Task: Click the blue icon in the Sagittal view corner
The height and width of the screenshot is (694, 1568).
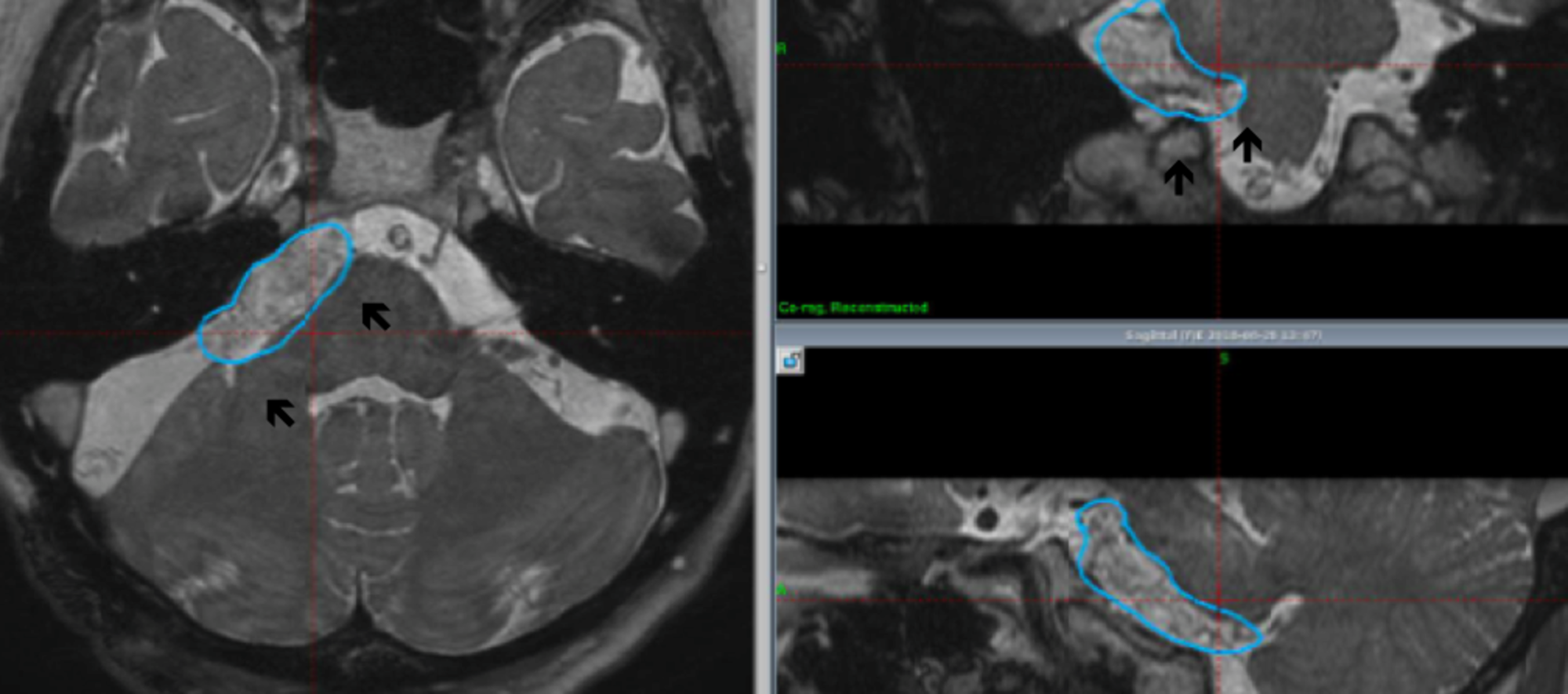Action: pos(790,361)
